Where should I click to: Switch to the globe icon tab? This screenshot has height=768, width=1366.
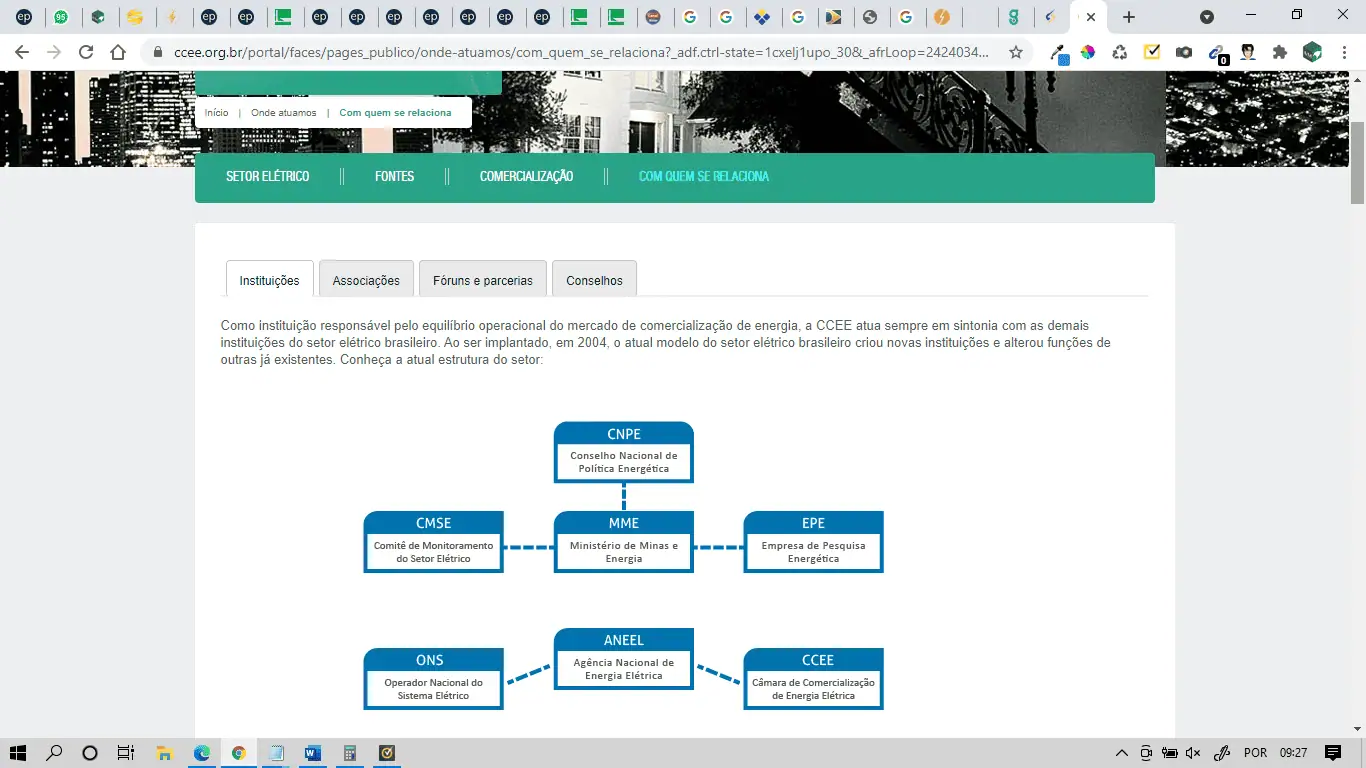pyautogui.click(x=869, y=17)
